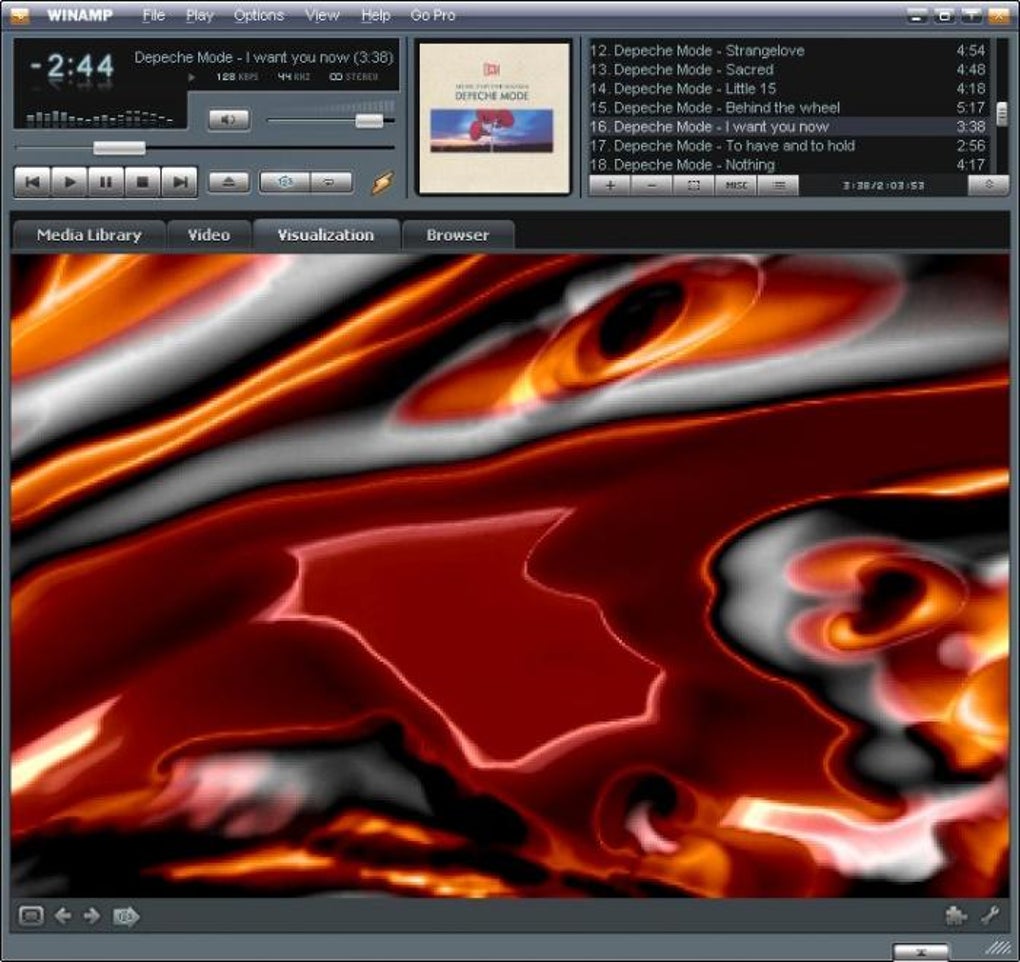Add files with playlist plus button
Screen dimensions: 1020x962
click(610, 185)
